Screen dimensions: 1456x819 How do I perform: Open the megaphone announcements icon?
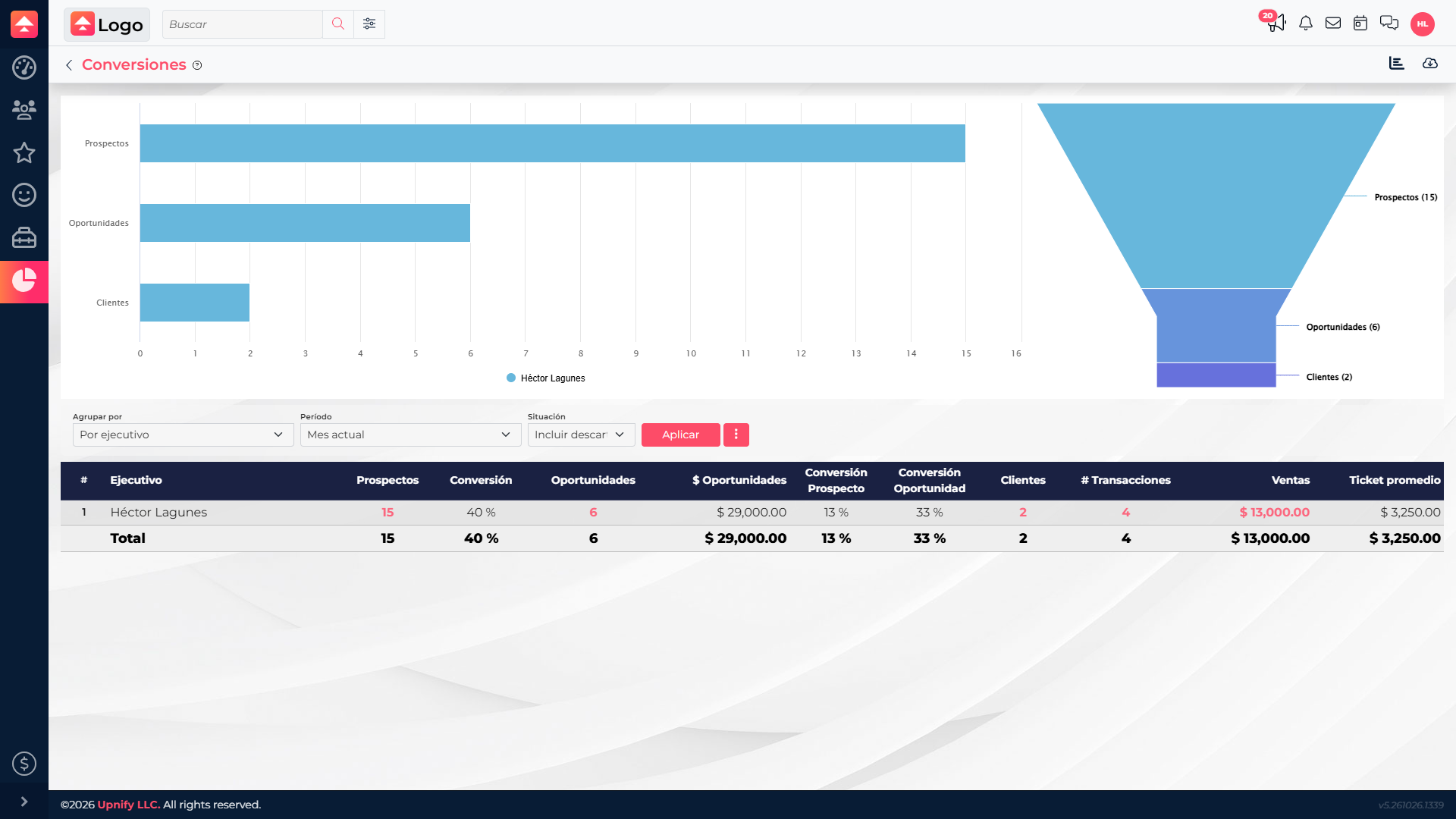click(1277, 23)
